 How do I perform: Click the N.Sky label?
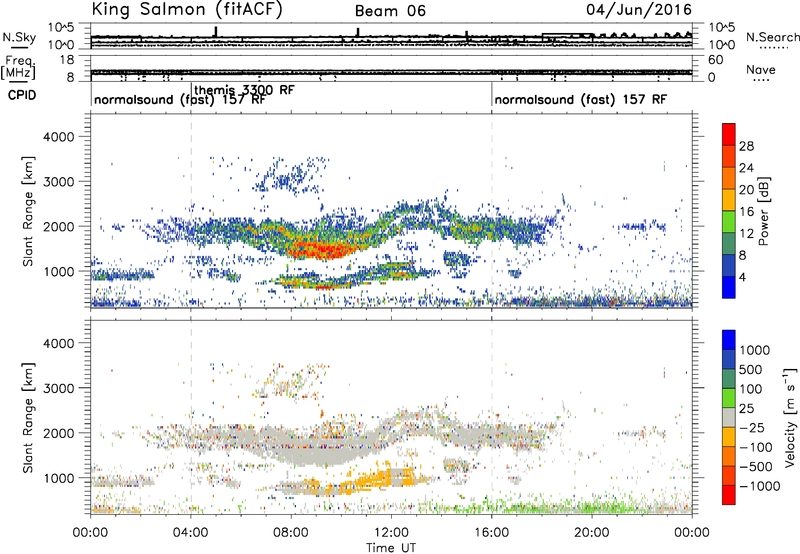(19, 37)
